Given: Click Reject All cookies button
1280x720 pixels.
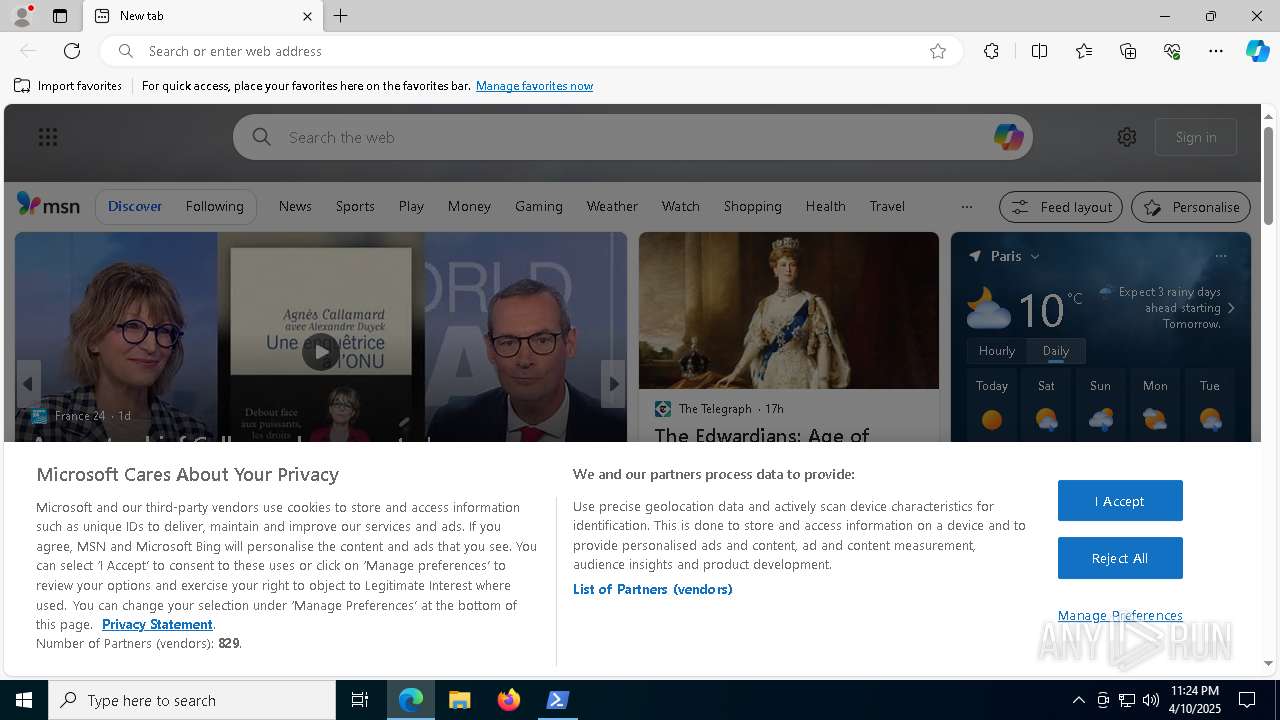Looking at the screenshot, I should point(1120,558).
